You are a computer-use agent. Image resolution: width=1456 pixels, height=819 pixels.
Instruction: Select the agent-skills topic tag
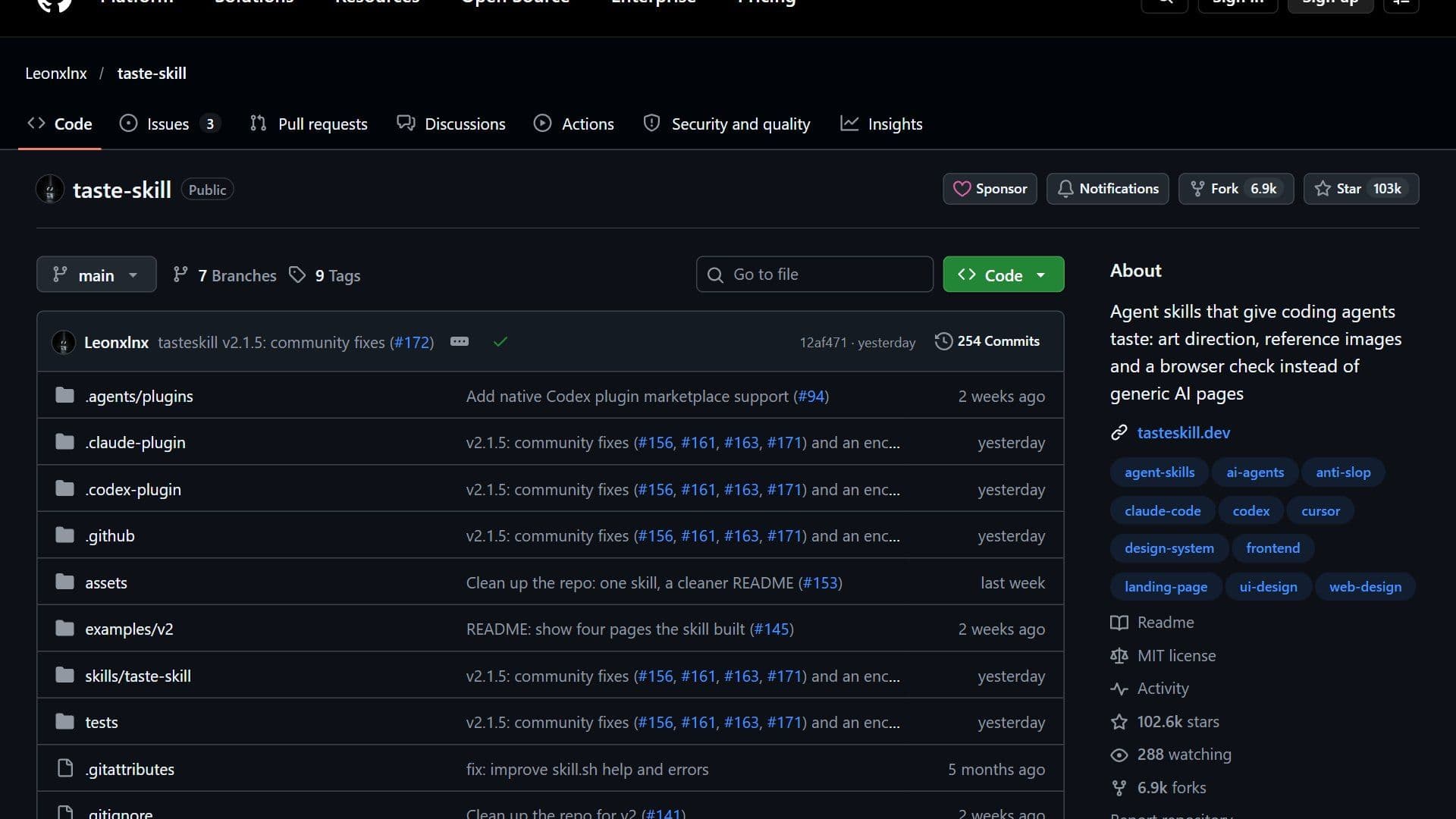pyautogui.click(x=1159, y=472)
